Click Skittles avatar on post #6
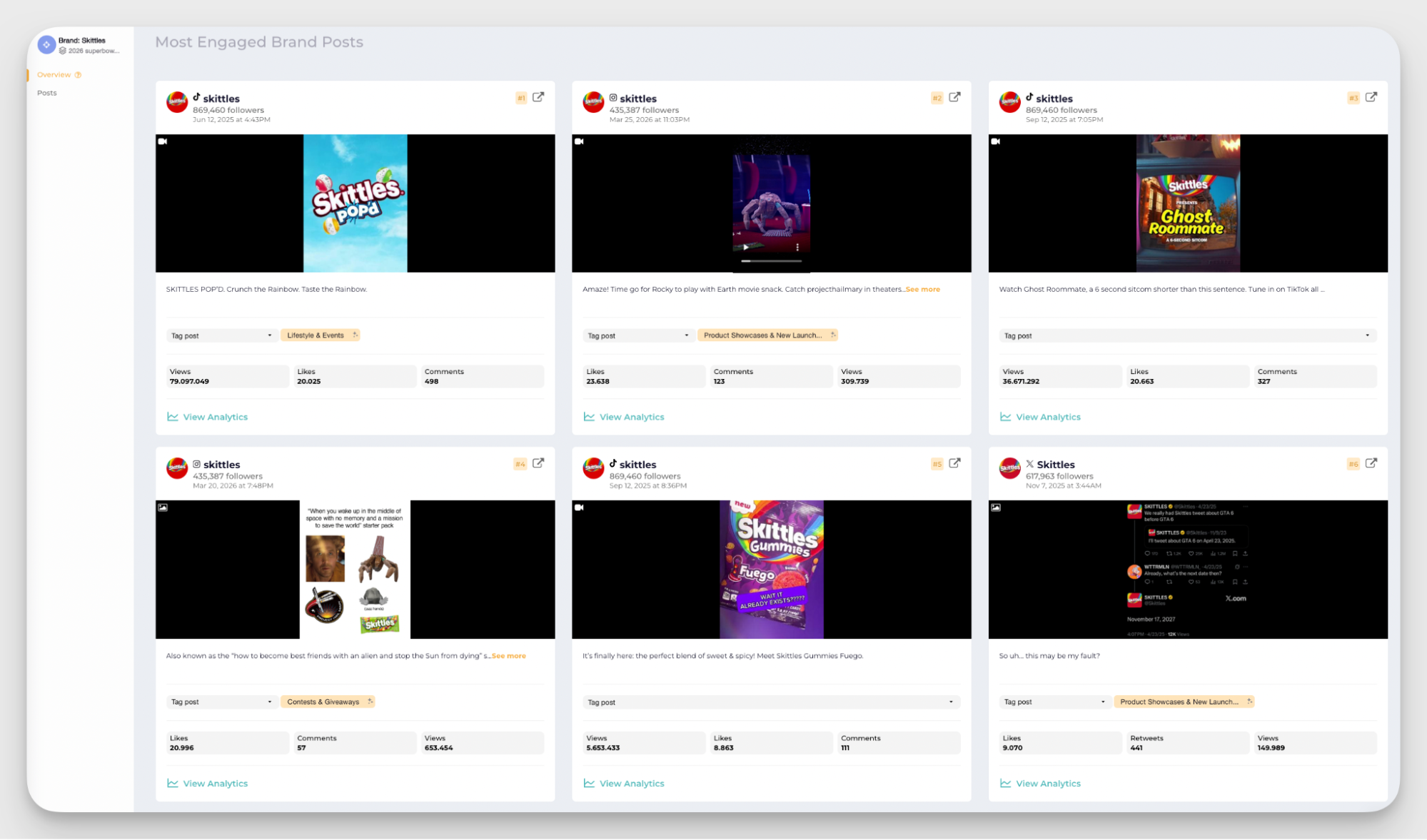1427x840 pixels. click(x=1009, y=468)
